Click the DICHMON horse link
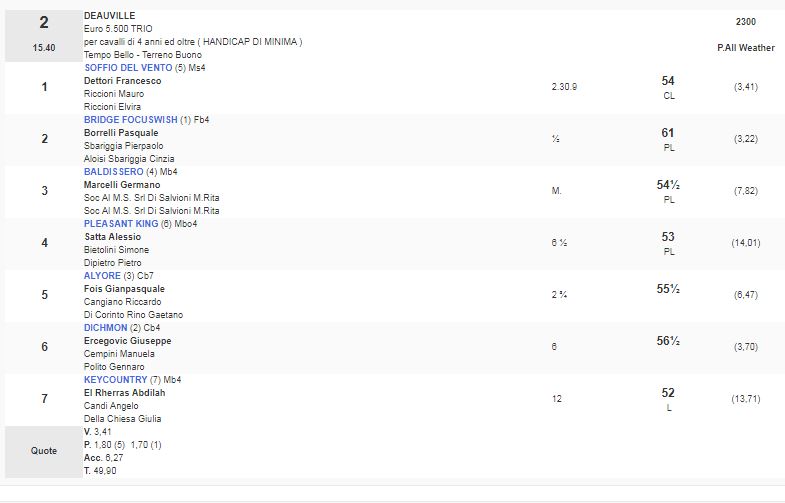Viewport: 785px width, 503px height. (106, 328)
